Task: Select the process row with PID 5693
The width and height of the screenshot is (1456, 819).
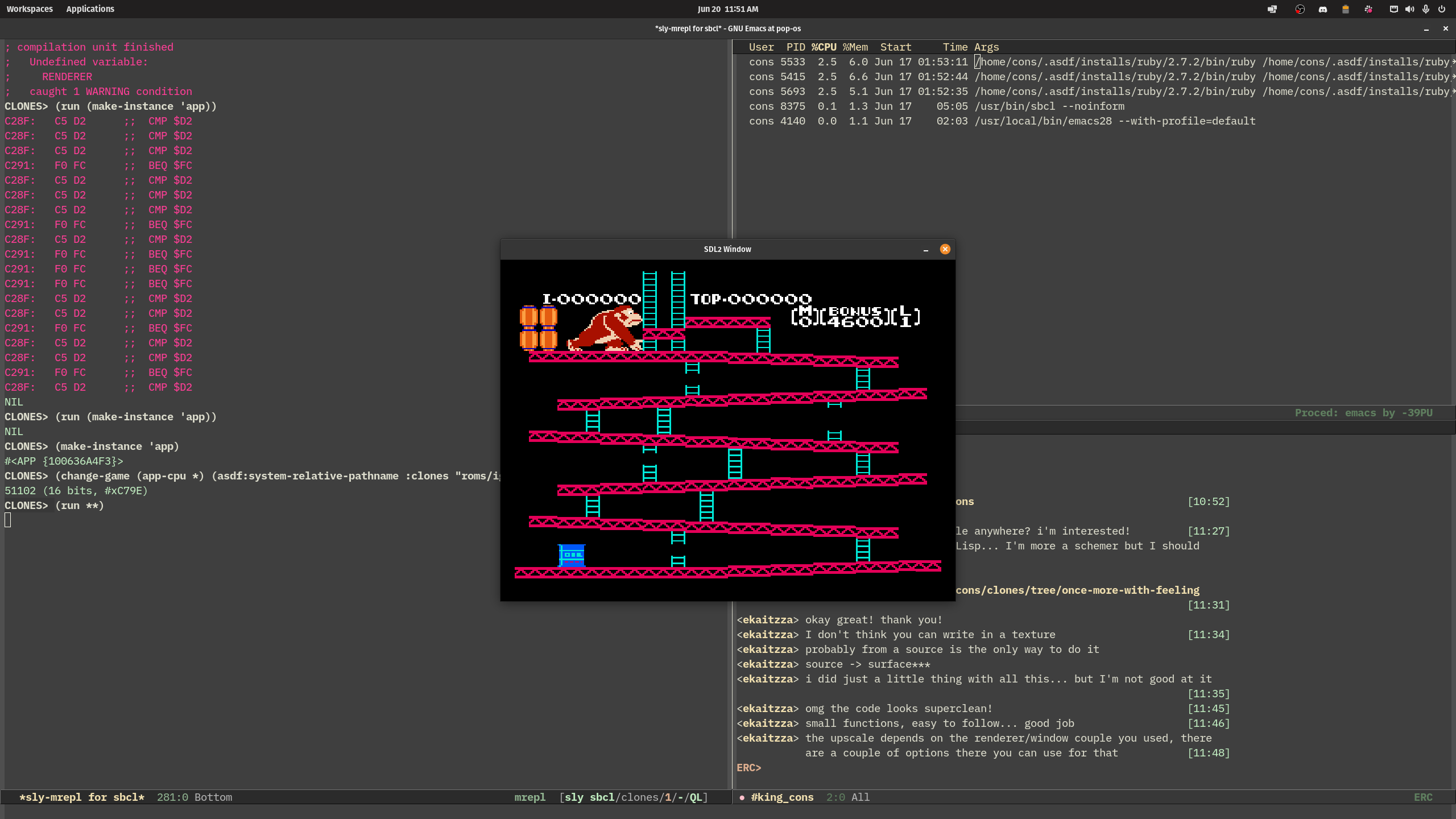Action: 1095,92
